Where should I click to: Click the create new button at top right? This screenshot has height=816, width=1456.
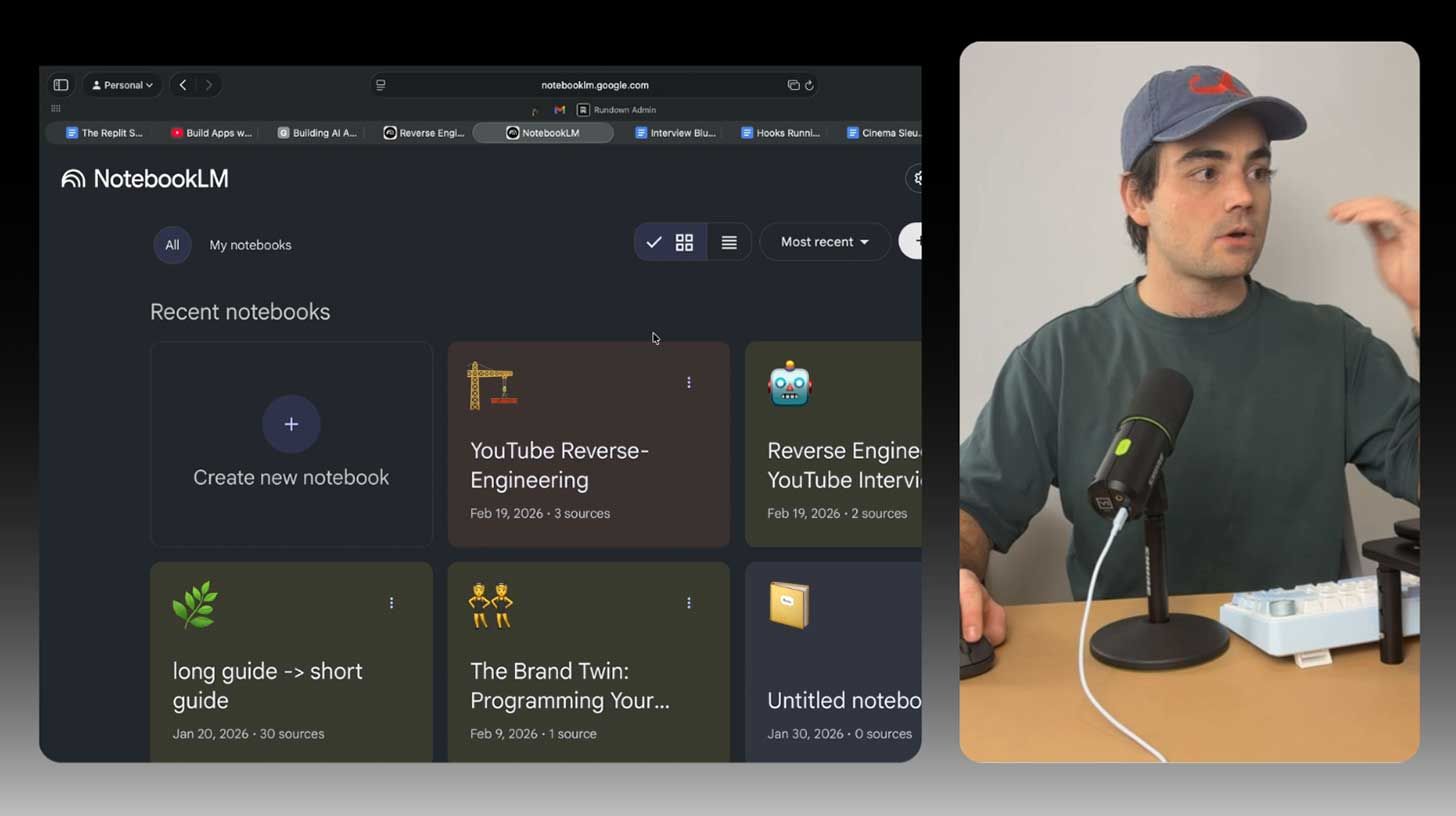(x=911, y=241)
